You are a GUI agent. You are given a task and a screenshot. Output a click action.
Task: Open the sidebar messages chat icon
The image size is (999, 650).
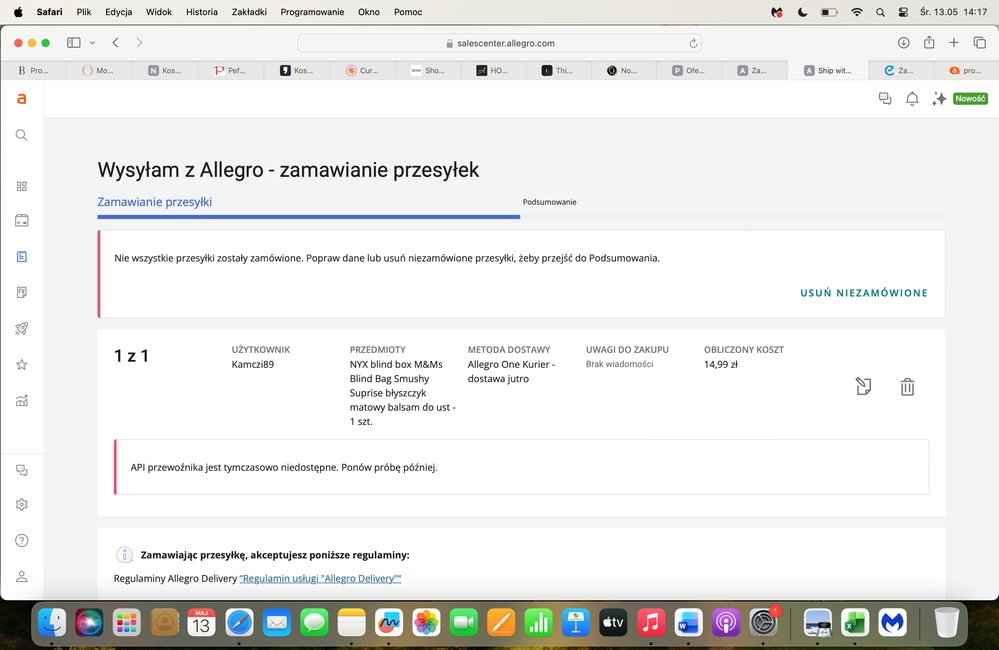tap(22, 470)
